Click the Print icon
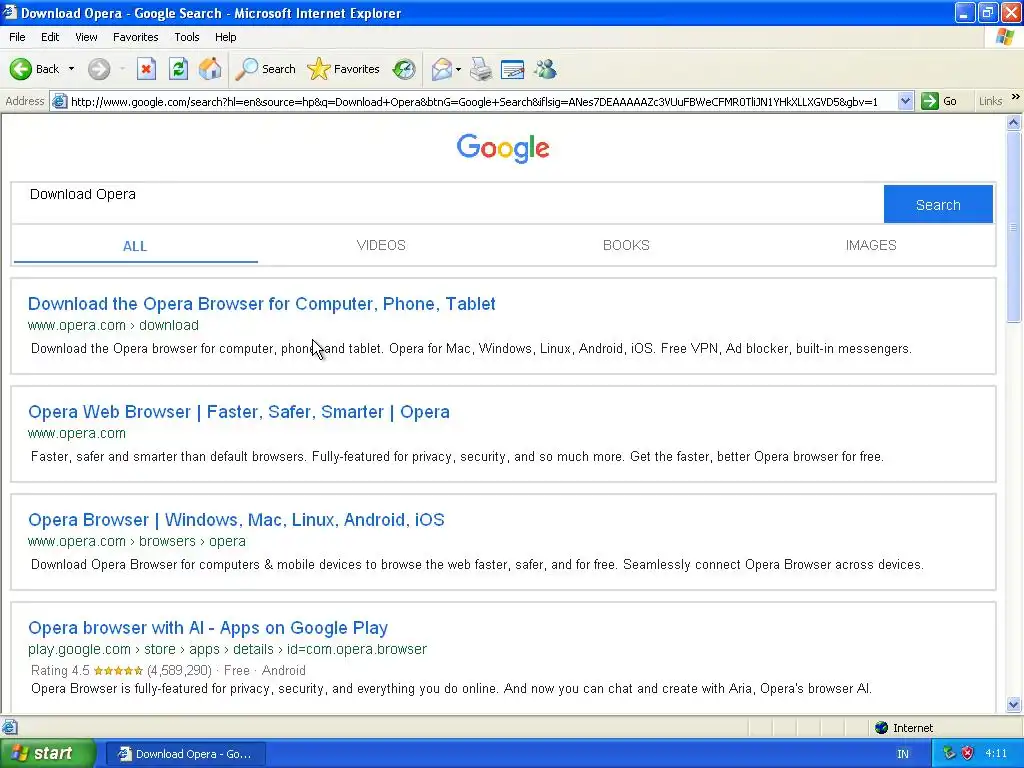The height and width of the screenshot is (768, 1024). (x=481, y=69)
